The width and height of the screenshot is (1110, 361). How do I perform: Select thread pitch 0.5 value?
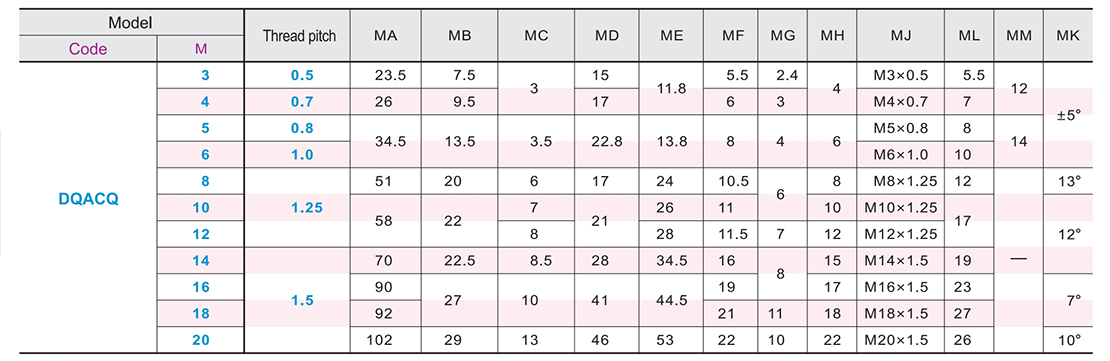tap(301, 76)
